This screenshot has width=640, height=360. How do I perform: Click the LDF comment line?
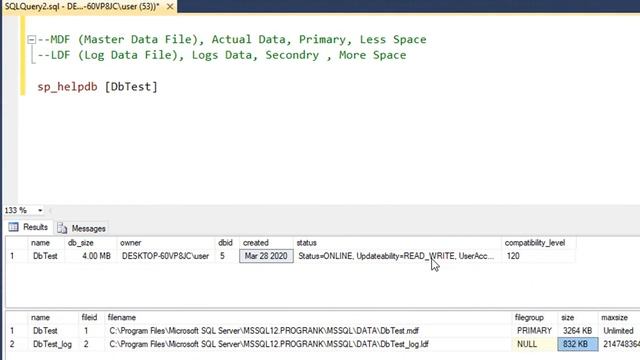pyautogui.click(x=222, y=55)
